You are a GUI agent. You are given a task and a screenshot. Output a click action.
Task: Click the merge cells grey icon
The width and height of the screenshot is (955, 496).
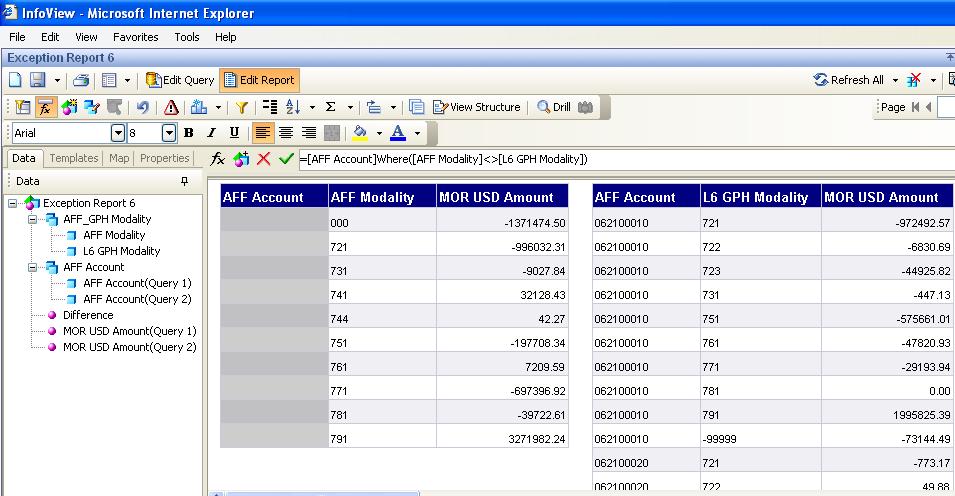click(x=332, y=133)
